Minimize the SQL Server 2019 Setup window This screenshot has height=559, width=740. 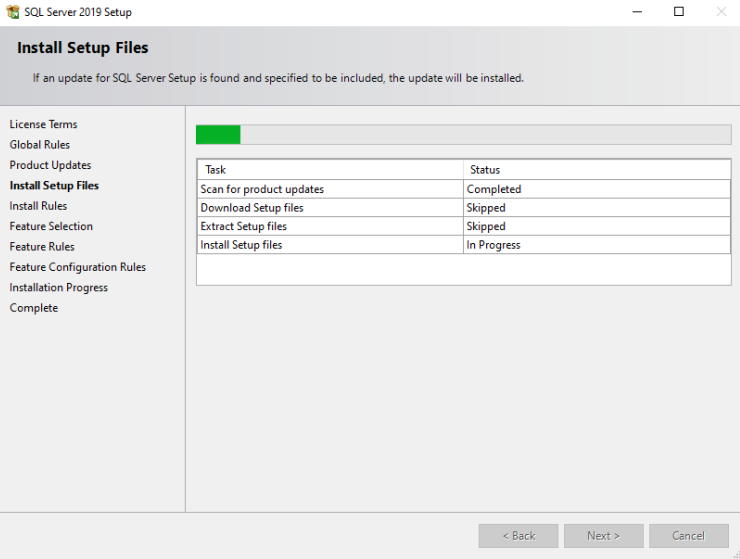click(637, 12)
